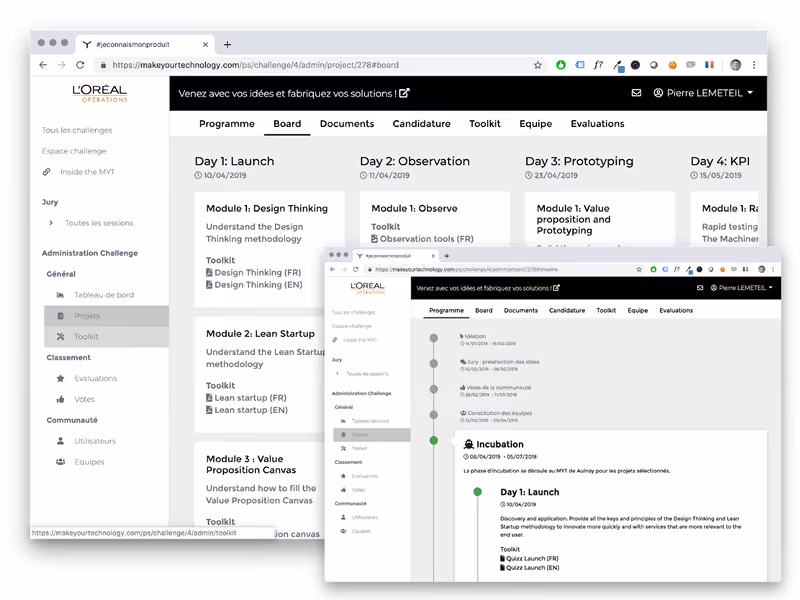The width and height of the screenshot is (800, 600).
Task: Switch to the Documents tab in the rear window
Action: pyautogui.click(x=347, y=124)
